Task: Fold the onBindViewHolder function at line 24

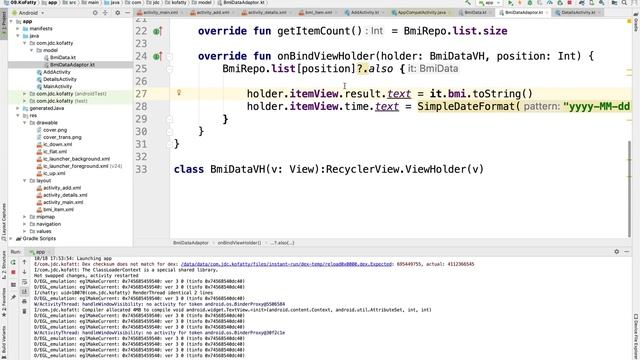Action: click(170, 56)
